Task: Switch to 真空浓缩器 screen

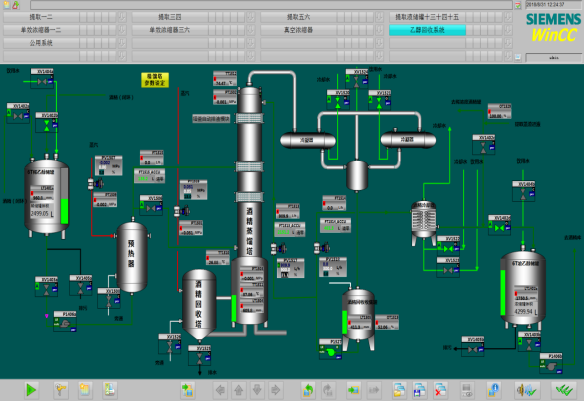Action: point(298,30)
